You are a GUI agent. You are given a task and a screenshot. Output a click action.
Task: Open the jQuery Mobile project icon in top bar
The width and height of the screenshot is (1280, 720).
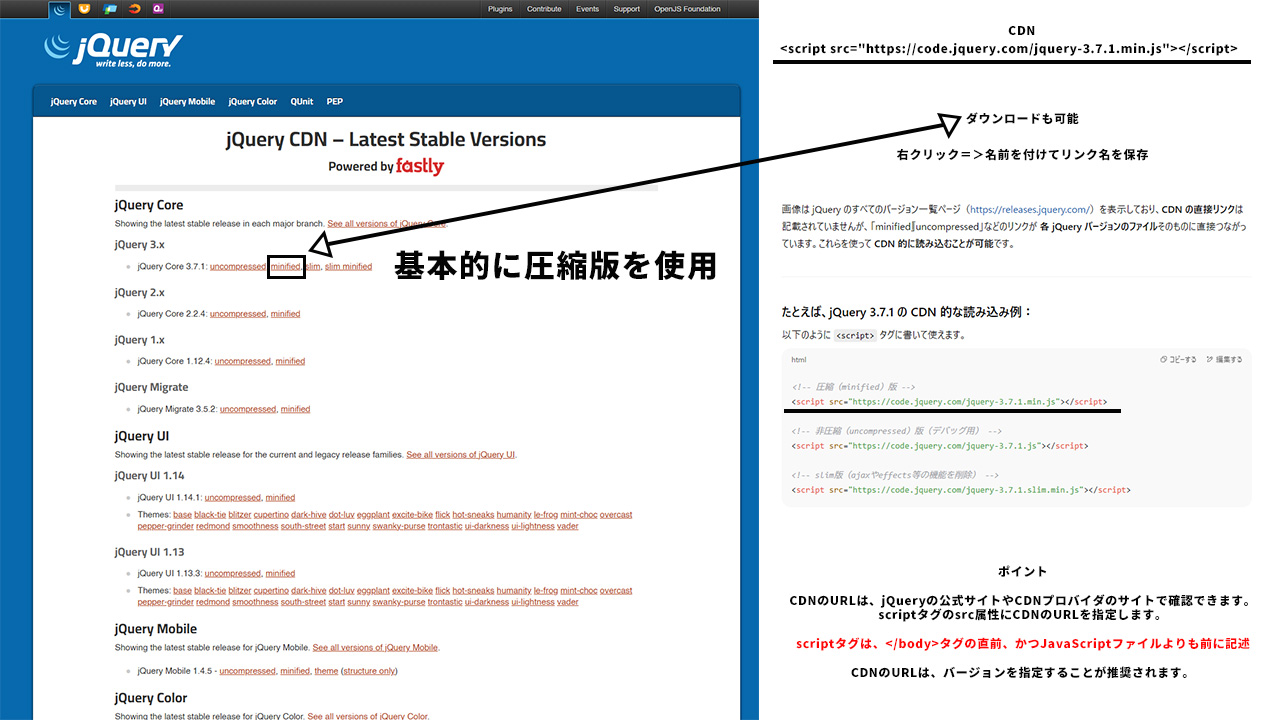(110, 10)
